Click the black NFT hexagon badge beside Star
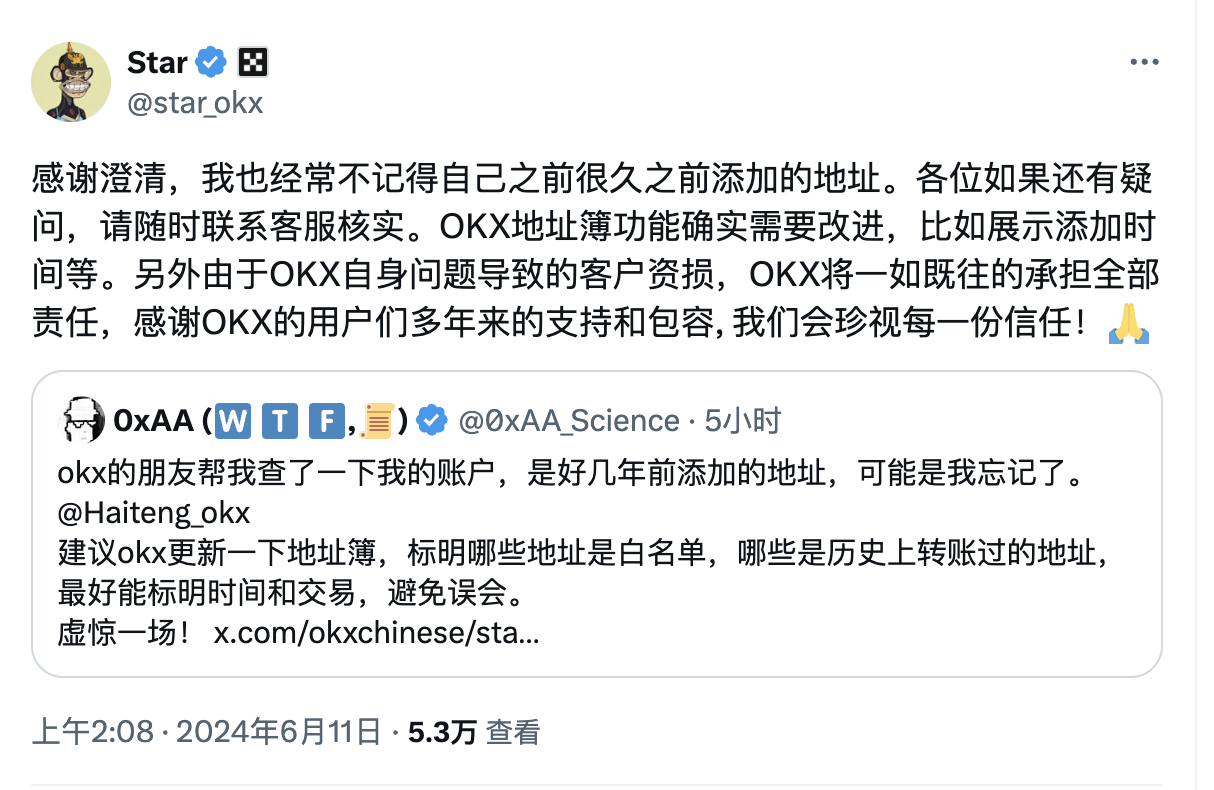This screenshot has height=790, width=1214. [253, 61]
